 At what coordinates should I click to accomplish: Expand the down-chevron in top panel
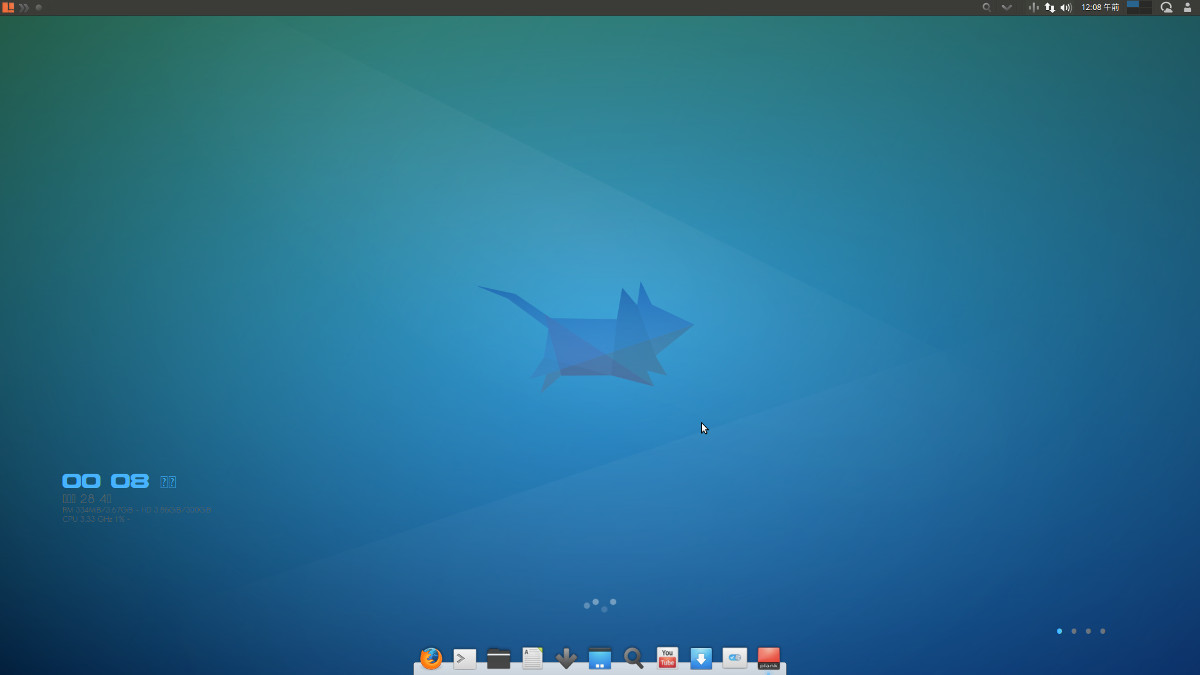(x=1007, y=7)
